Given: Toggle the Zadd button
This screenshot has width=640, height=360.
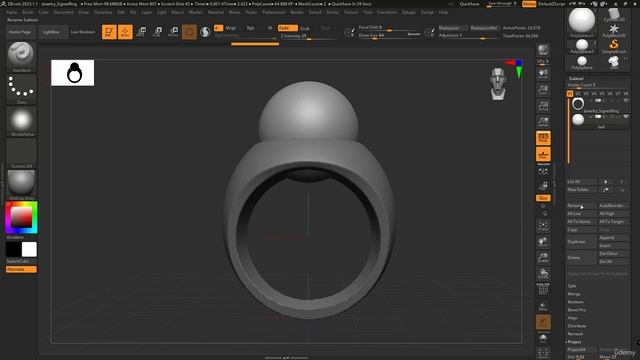Looking at the screenshot, I should (287, 28).
